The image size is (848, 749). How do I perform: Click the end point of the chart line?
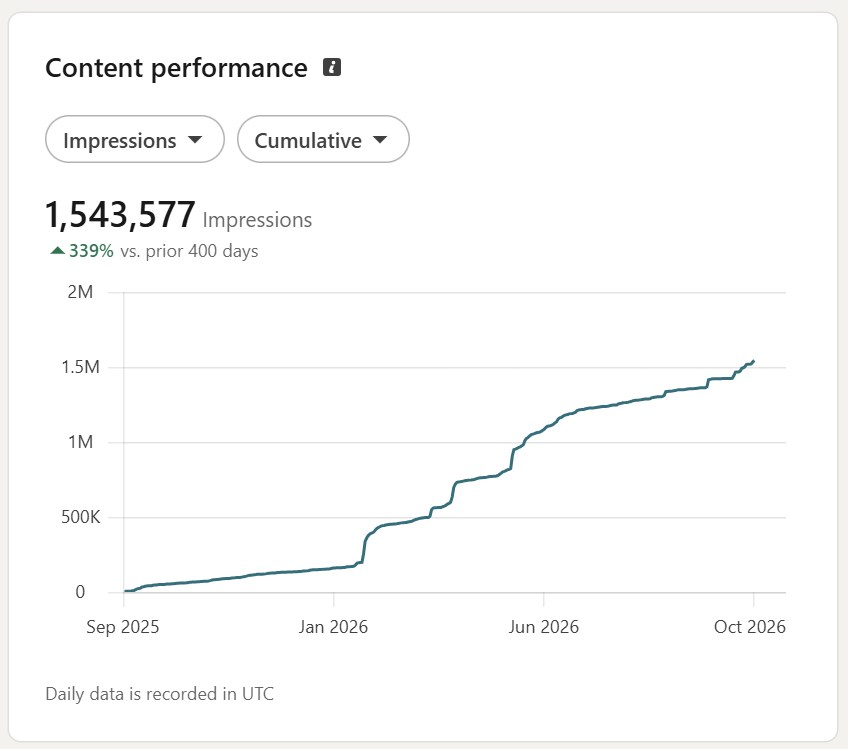click(753, 361)
